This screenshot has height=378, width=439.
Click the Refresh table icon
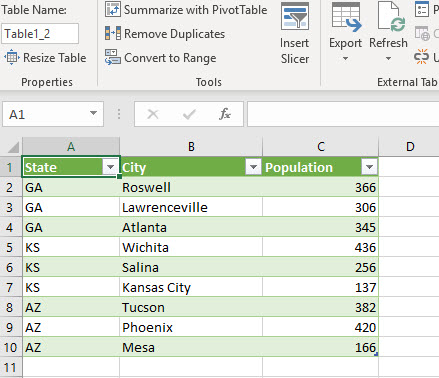pyautogui.click(x=391, y=17)
